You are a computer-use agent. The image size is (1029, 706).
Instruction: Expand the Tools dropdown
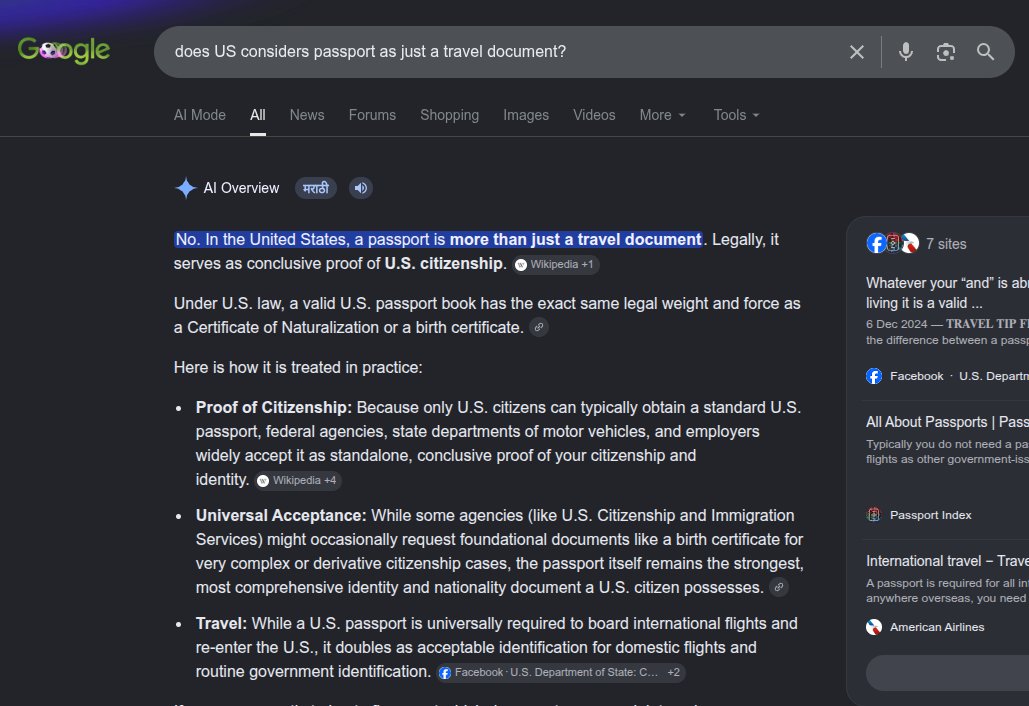click(x=736, y=115)
